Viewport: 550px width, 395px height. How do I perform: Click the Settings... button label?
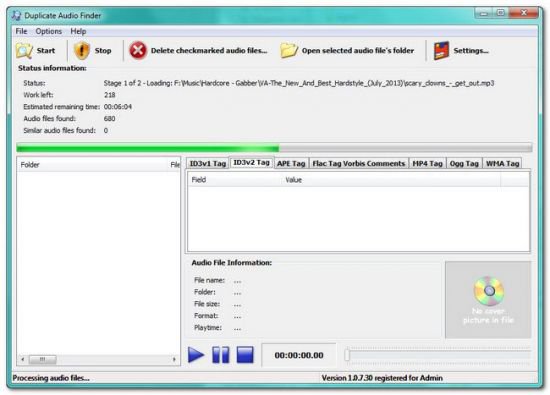click(x=471, y=51)
